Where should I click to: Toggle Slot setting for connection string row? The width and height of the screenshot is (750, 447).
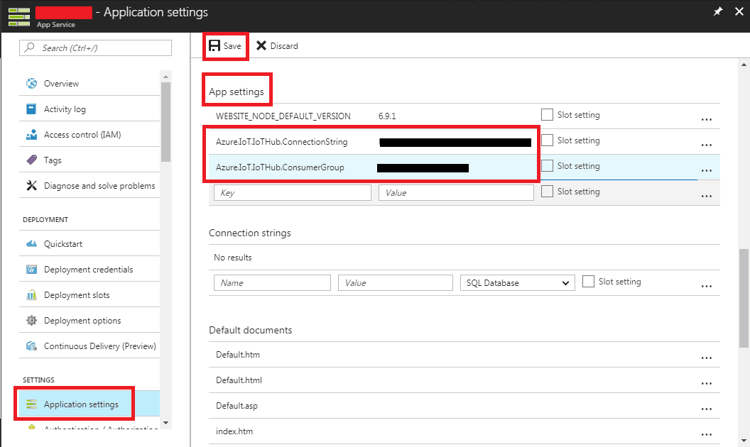point(588,281)
